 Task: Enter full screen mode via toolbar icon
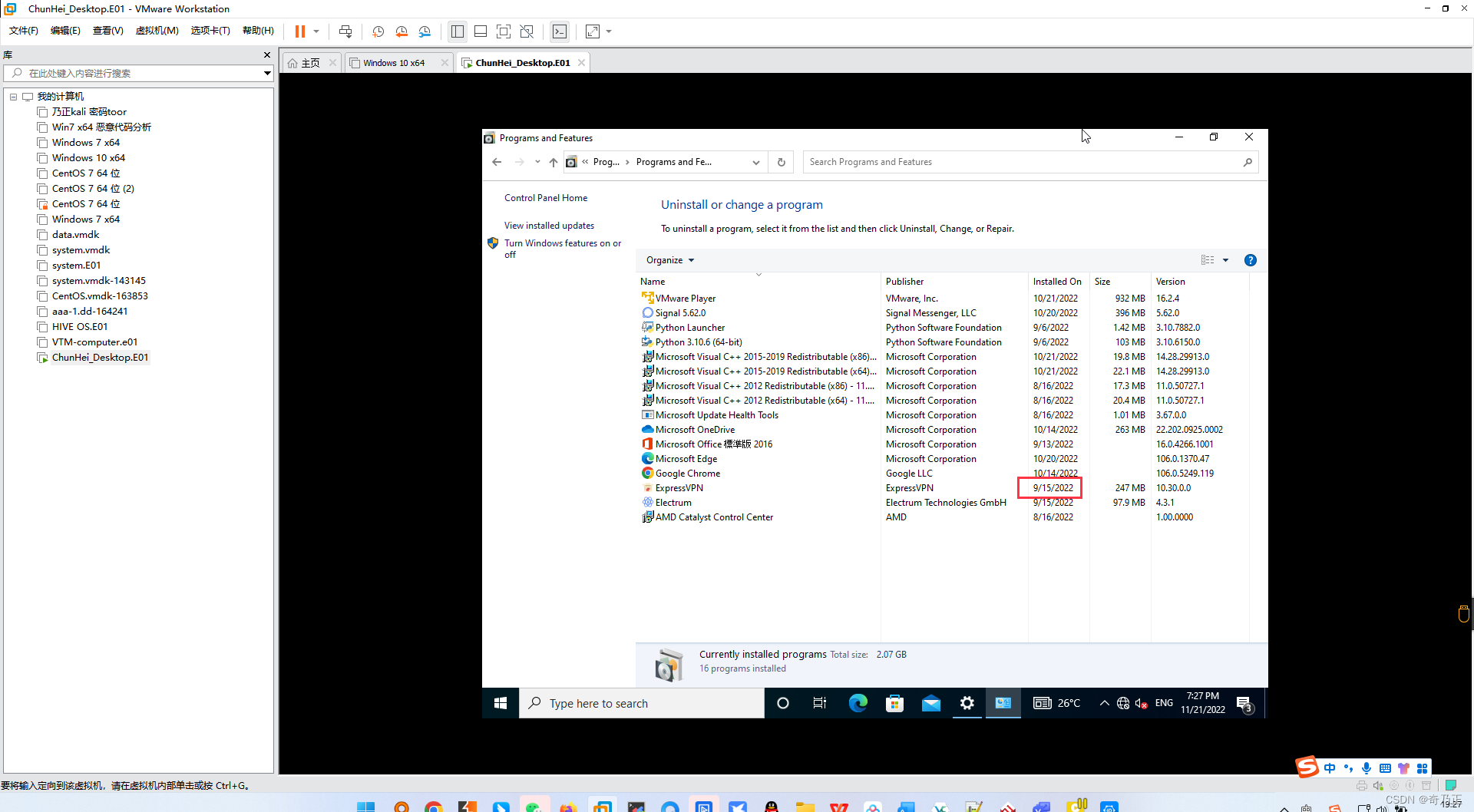coord(504,31)
